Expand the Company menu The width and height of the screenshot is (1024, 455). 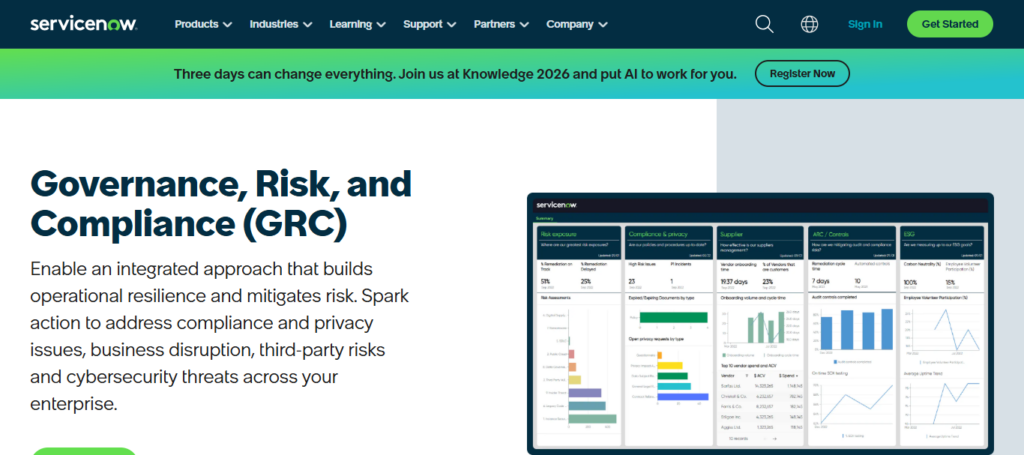click(577, 24)
